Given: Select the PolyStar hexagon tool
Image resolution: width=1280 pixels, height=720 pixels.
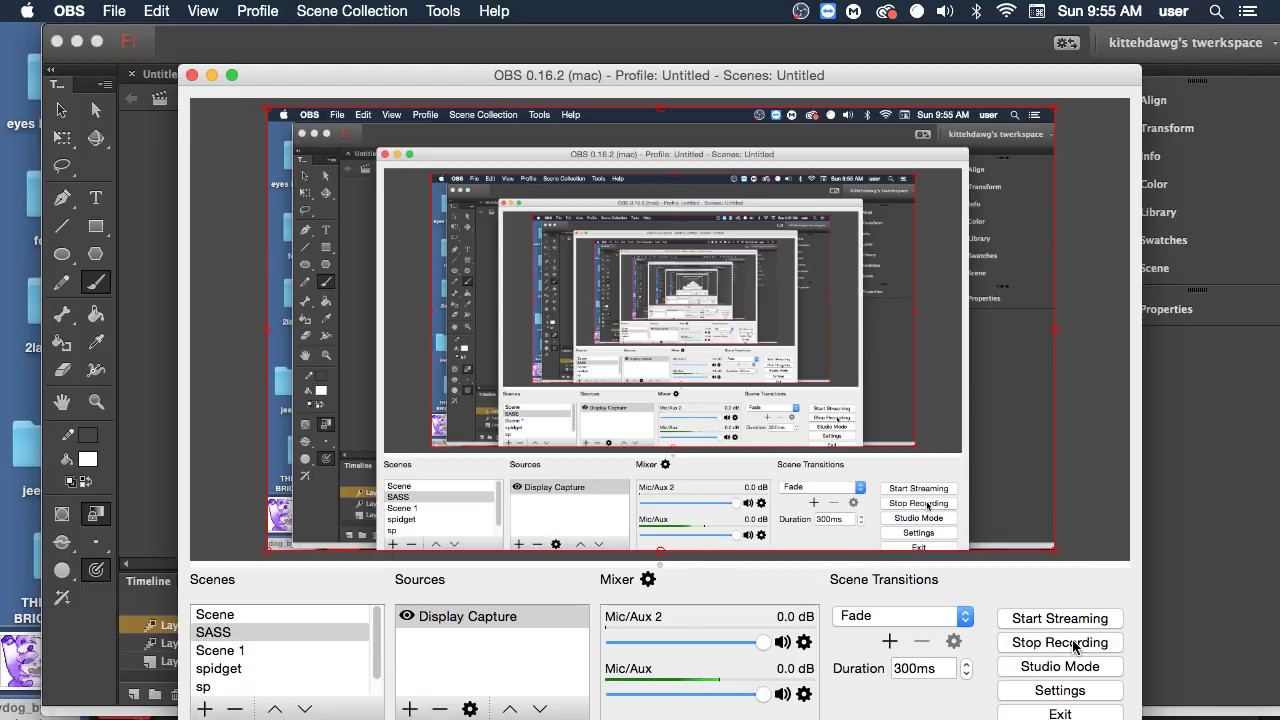Looking at the screenshot, I should (96, 254).
